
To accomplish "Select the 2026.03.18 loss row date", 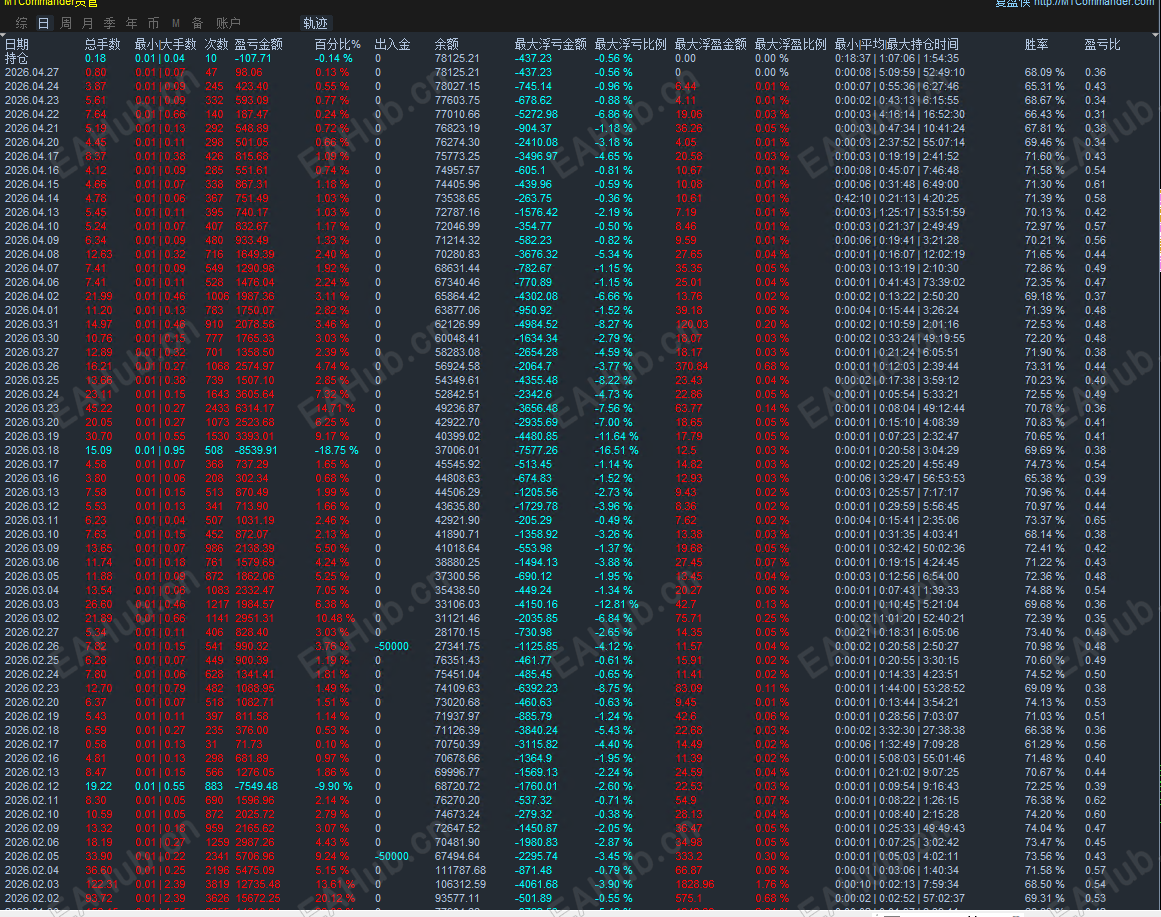I will pos(32,450).
